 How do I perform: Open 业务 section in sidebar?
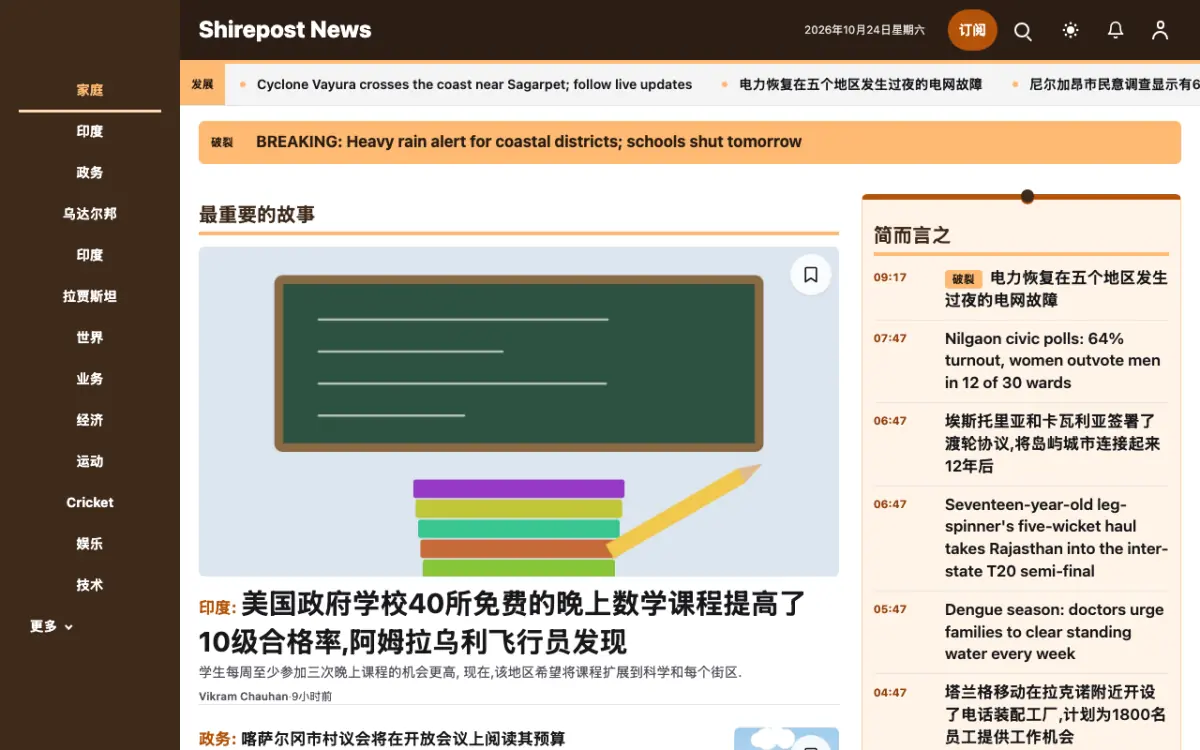coord(90,379)
